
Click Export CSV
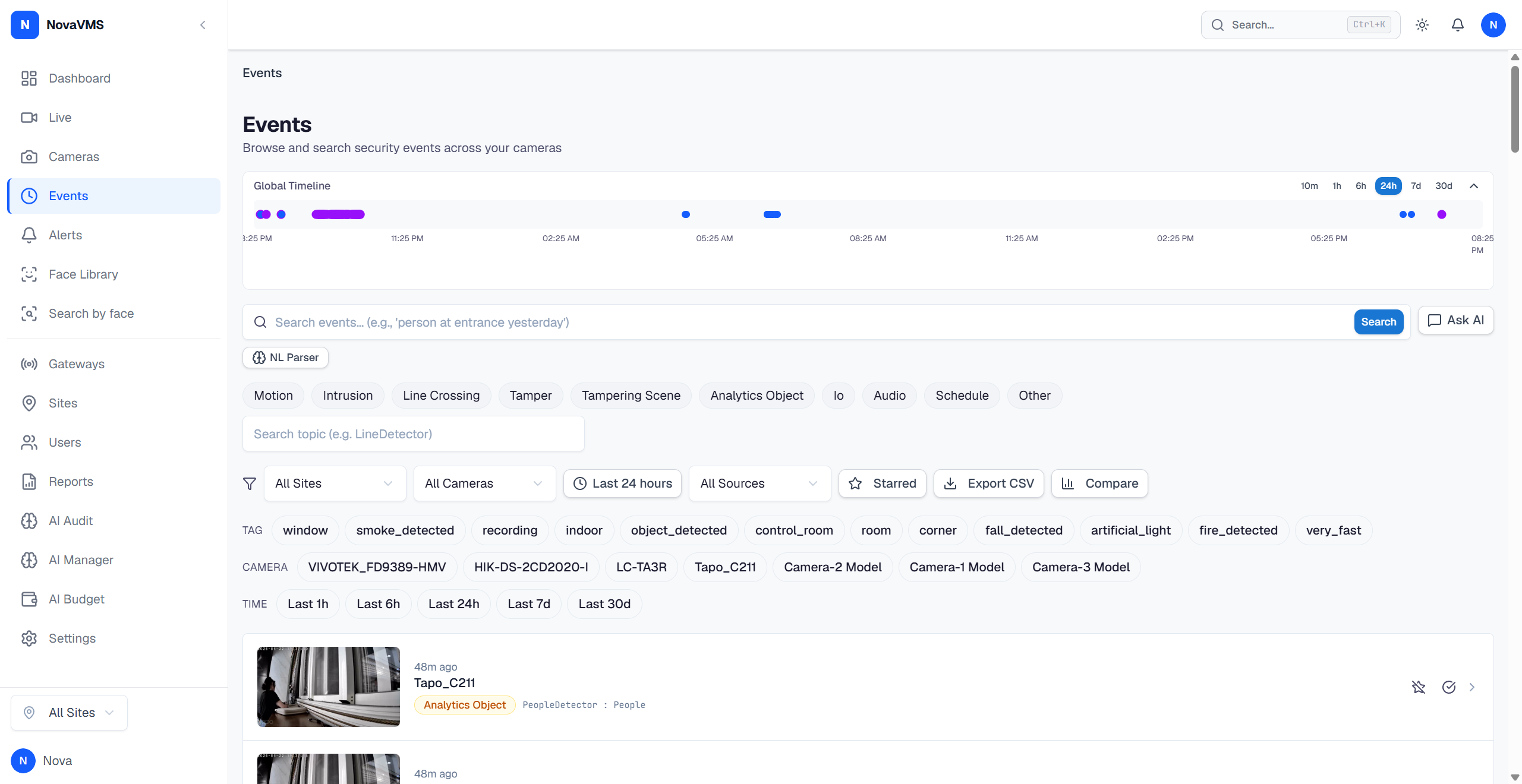point(989,483)
